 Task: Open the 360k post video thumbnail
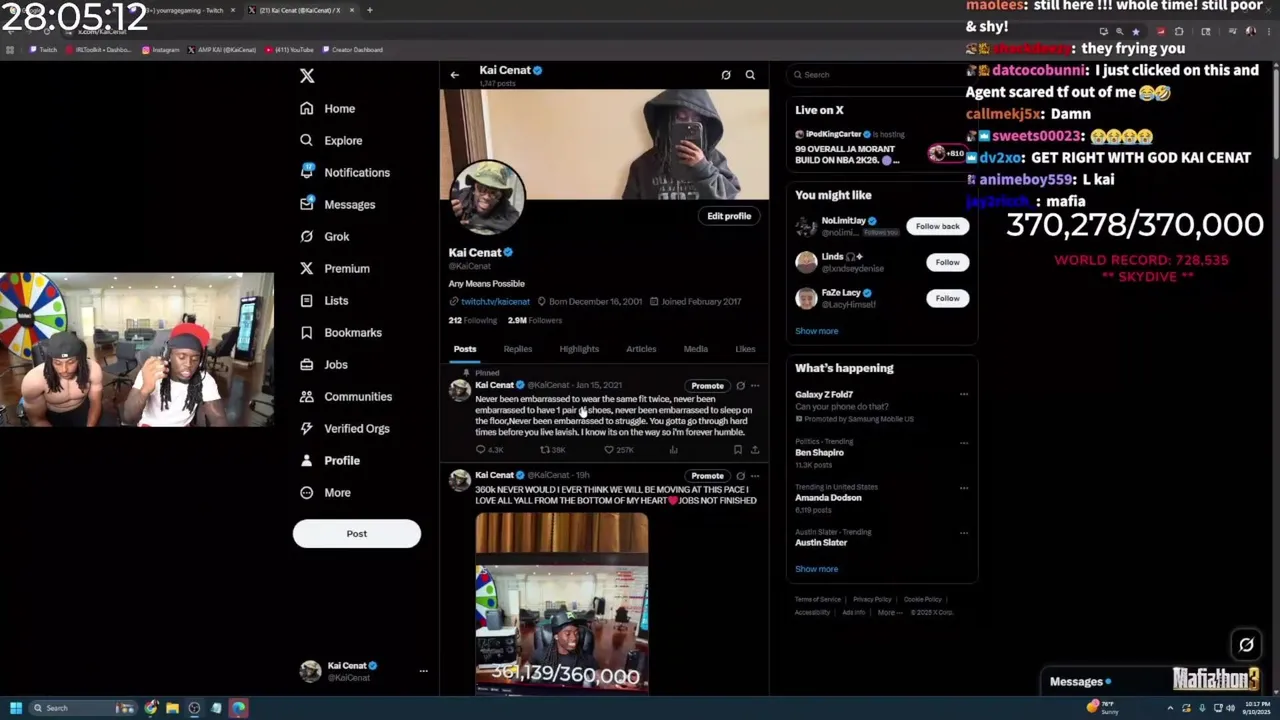pos(562,603)
